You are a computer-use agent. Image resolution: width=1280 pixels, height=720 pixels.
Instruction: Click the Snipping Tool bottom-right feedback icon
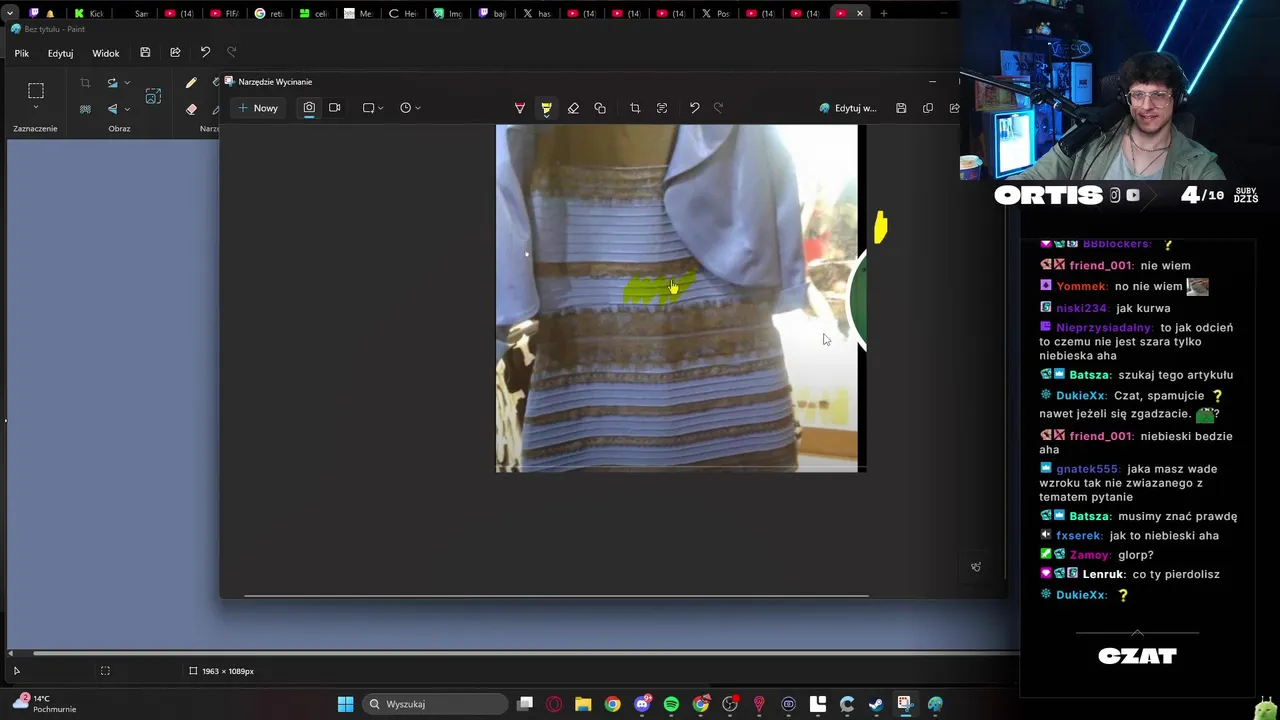tap(976, 567)
